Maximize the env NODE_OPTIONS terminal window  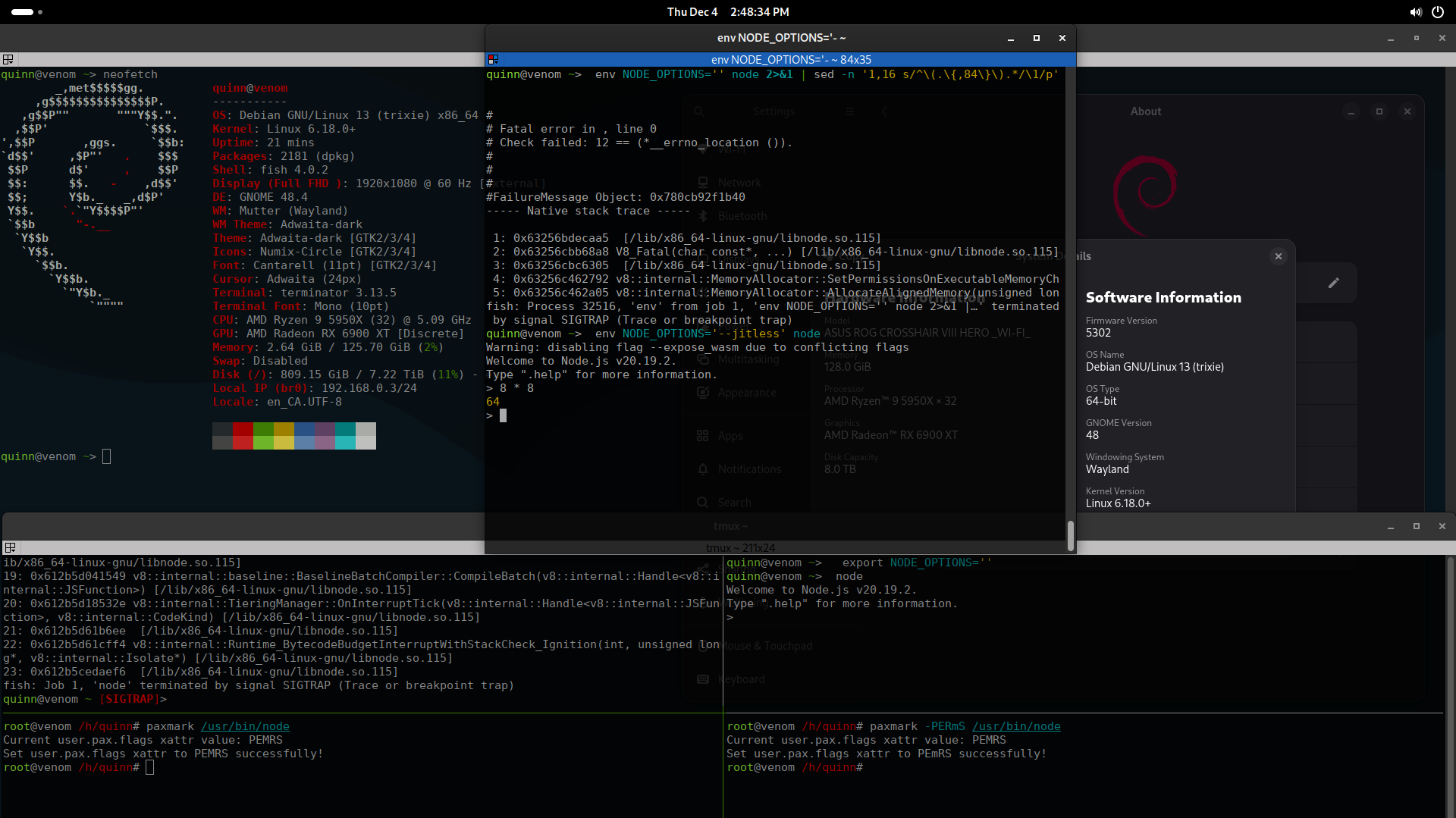pyautogui.click(x=1037, y=38)
